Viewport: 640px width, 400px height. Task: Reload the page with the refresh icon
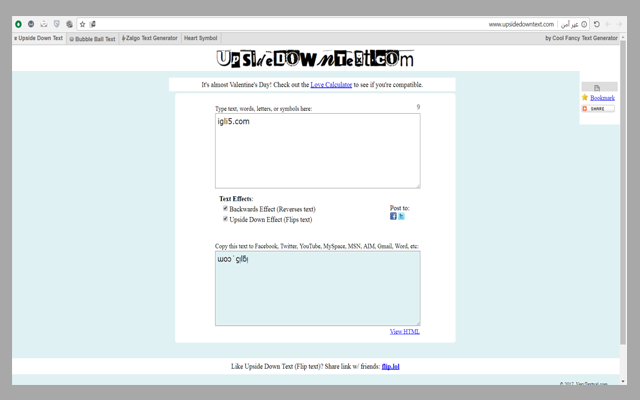click(x=597, y=24)
